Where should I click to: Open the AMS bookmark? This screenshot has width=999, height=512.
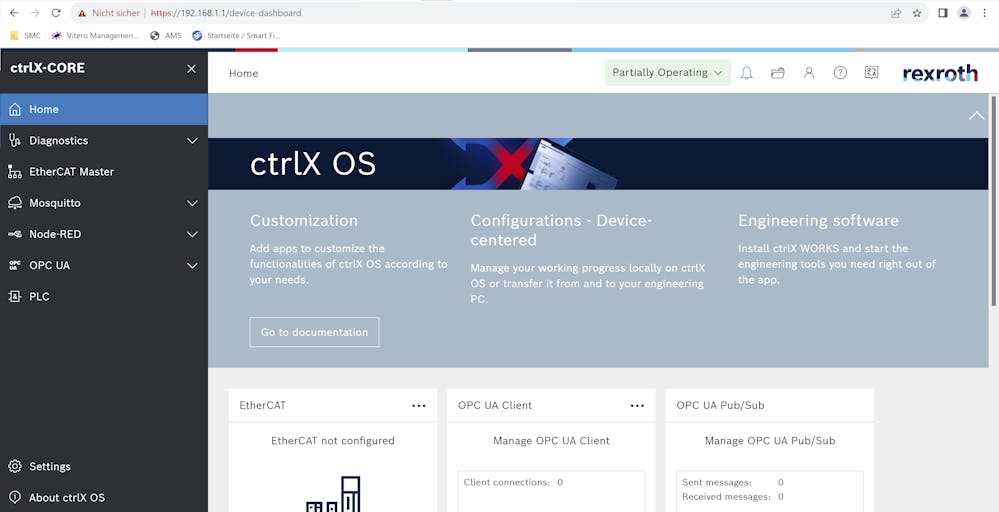[166, 36]
